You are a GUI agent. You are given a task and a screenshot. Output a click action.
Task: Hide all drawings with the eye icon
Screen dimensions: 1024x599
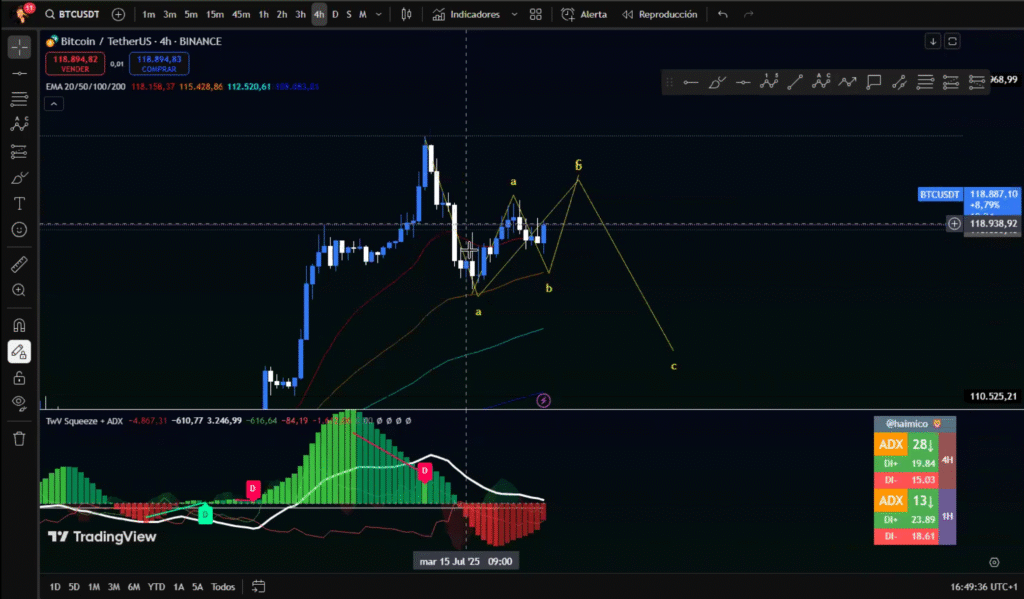[19, 404]
